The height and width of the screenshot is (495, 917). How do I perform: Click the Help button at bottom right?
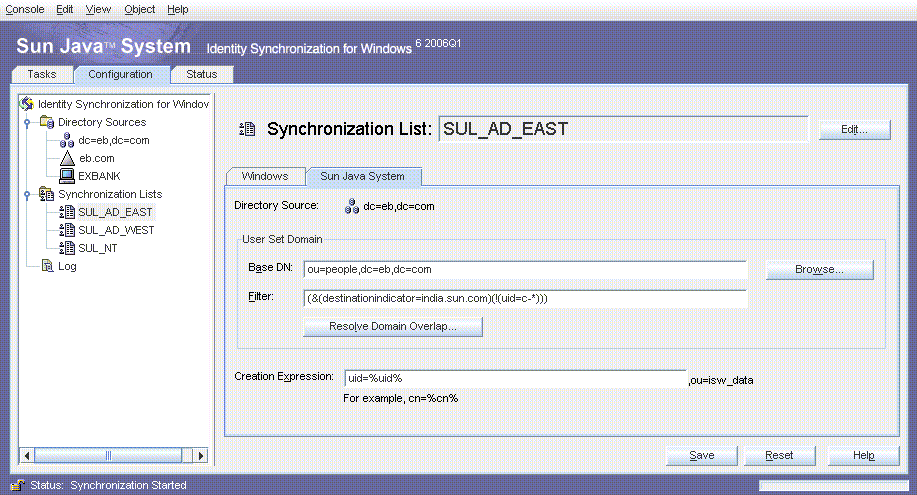coord(863,455)
